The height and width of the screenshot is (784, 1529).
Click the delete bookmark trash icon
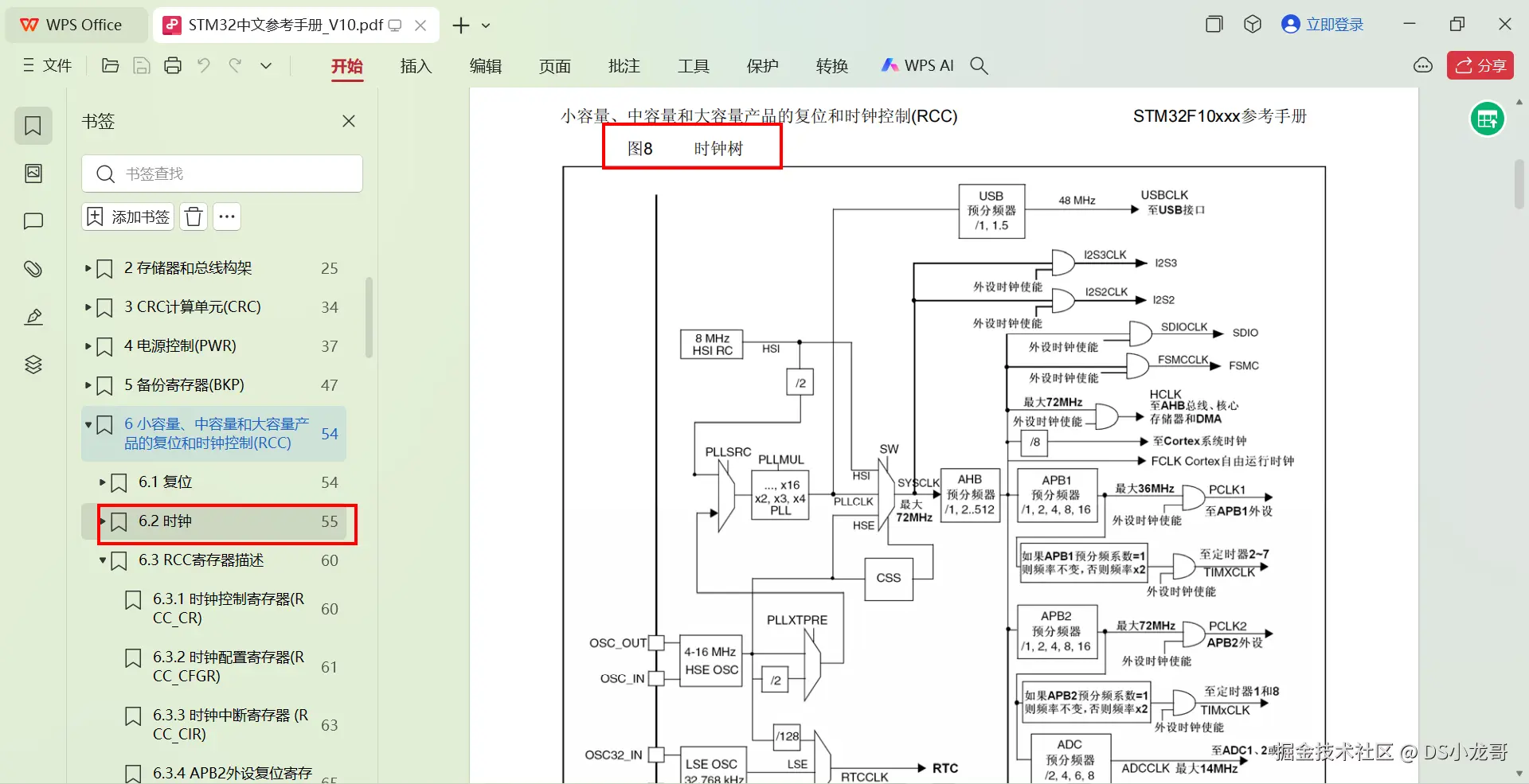point(194,216)
